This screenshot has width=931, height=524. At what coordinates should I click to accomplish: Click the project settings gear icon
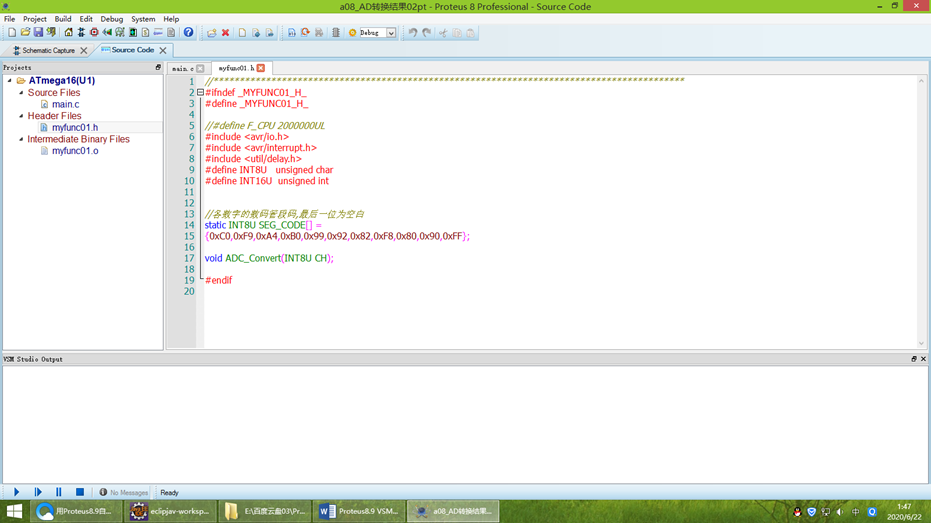[352, 33]
